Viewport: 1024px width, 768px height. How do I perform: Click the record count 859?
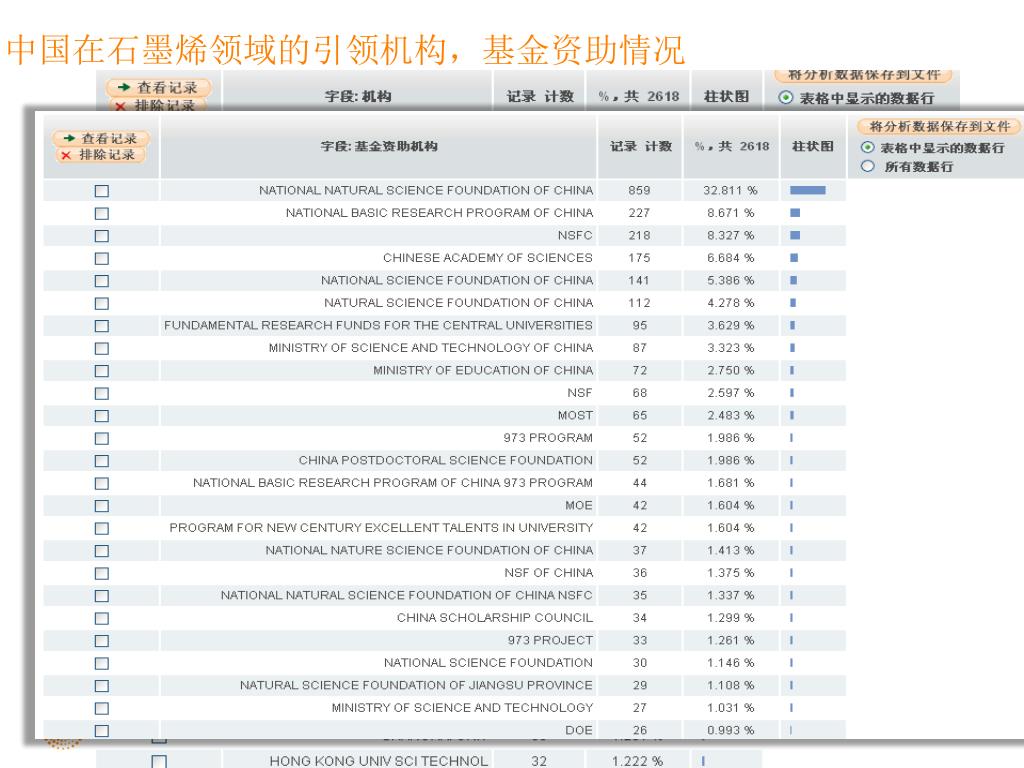coord(639,190)
